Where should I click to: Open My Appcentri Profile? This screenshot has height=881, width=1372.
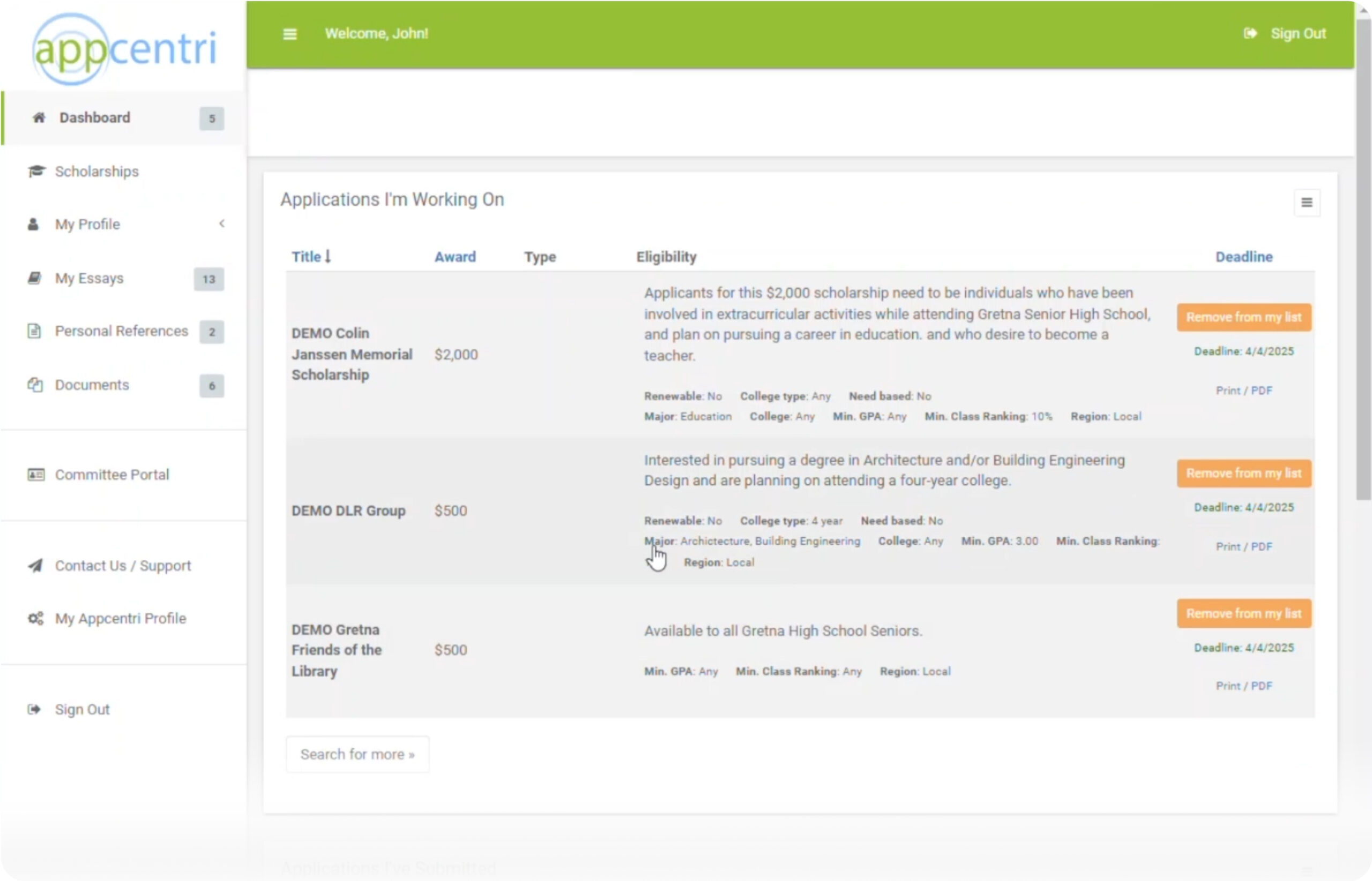(x=124, y=618)
